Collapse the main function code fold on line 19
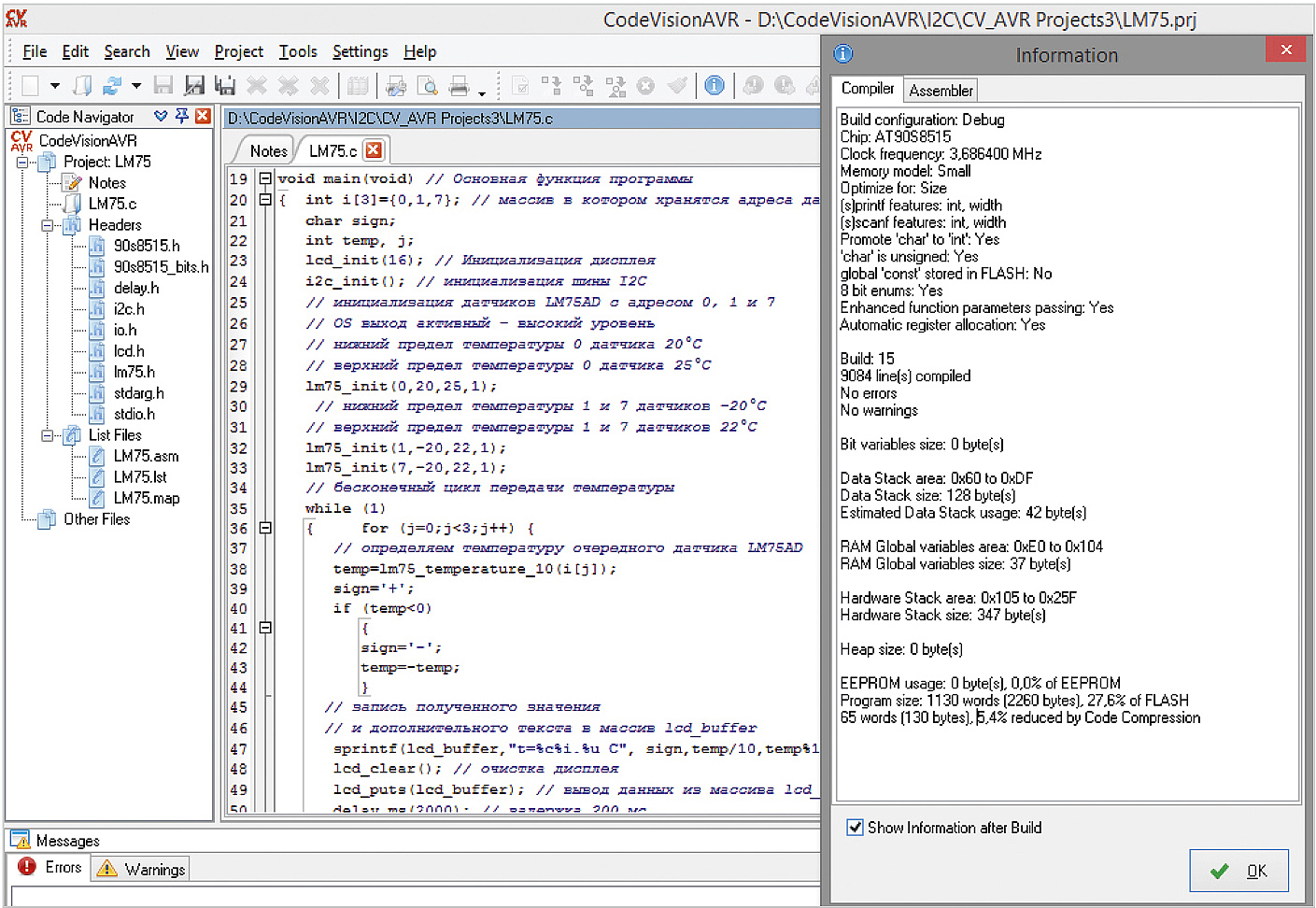1316x908 pixels. pos(265,178)
